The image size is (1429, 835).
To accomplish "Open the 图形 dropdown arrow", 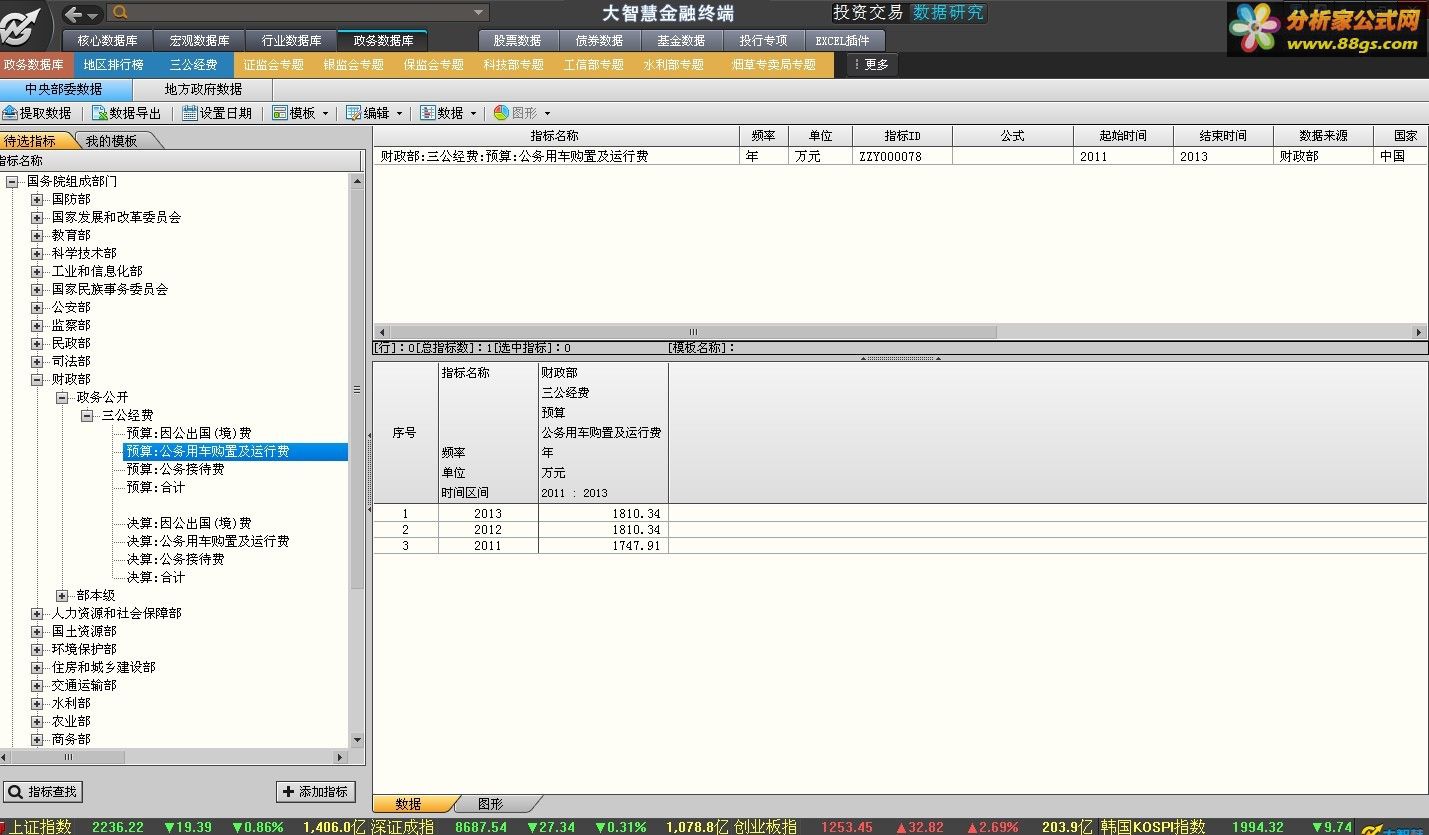I will (x=547, y=113).
